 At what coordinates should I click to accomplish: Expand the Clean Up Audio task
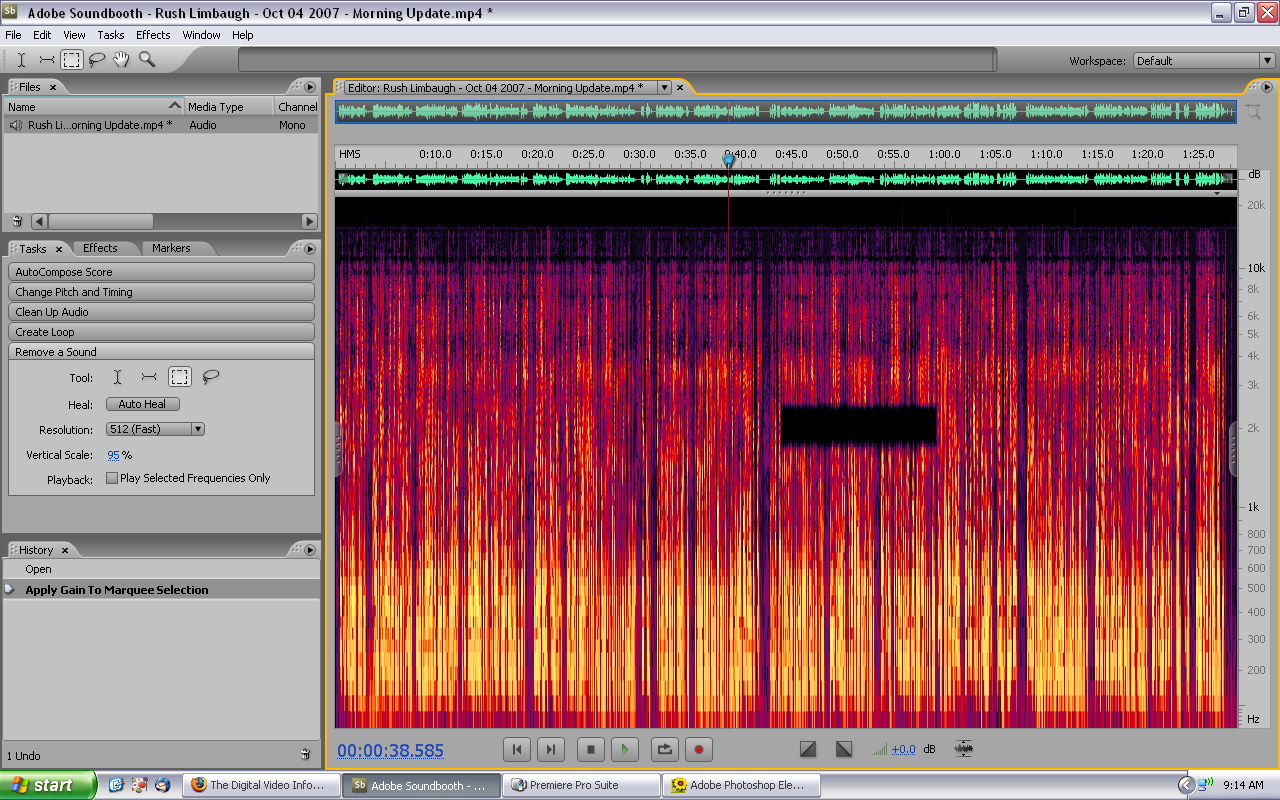[161, 312]
